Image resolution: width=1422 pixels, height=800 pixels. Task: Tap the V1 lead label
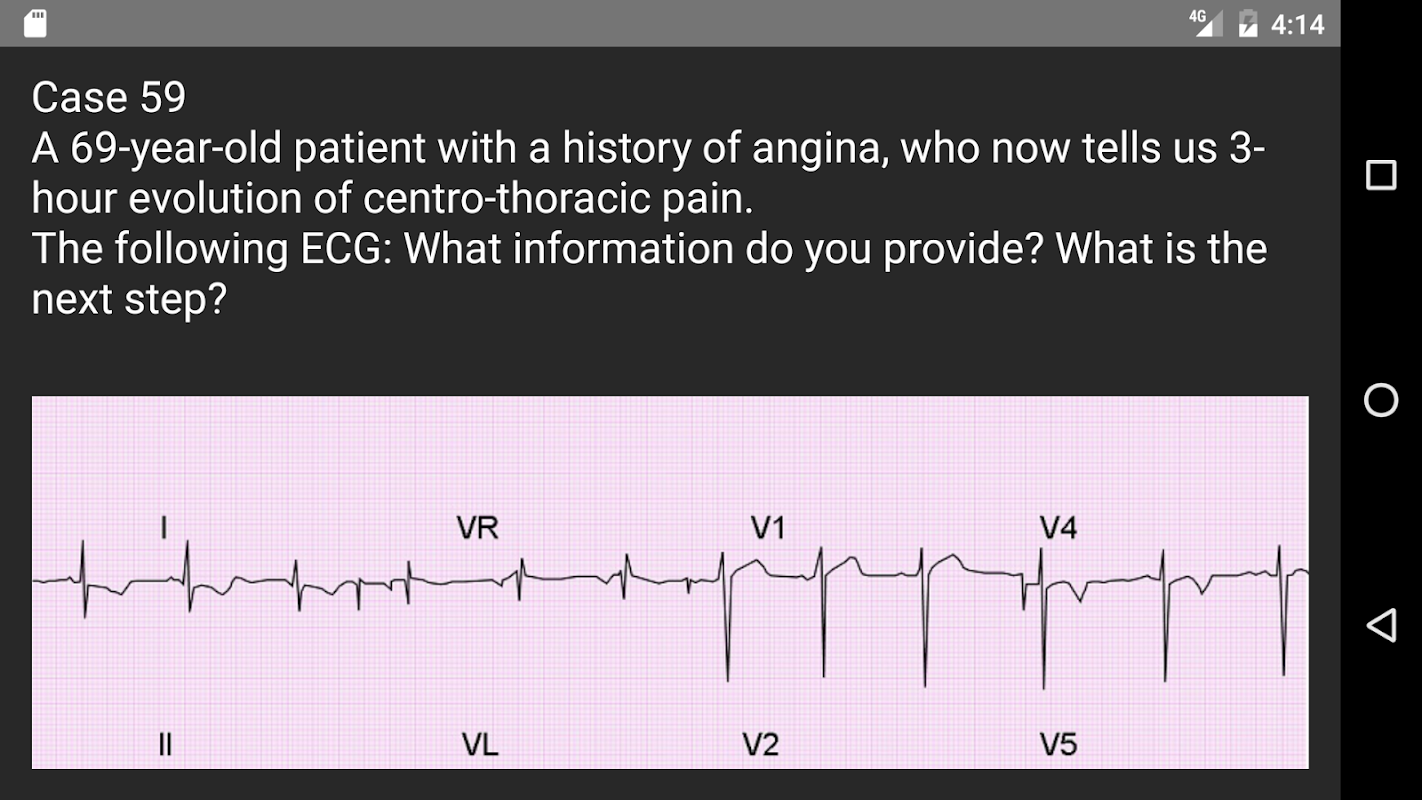767,527
